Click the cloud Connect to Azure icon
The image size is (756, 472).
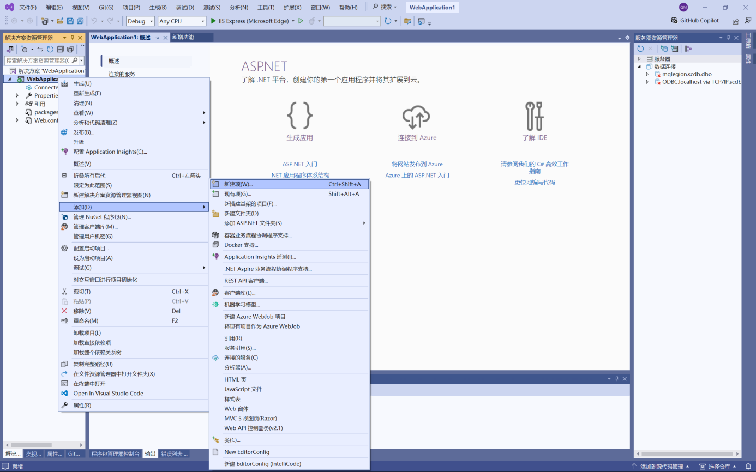(416, 118)
